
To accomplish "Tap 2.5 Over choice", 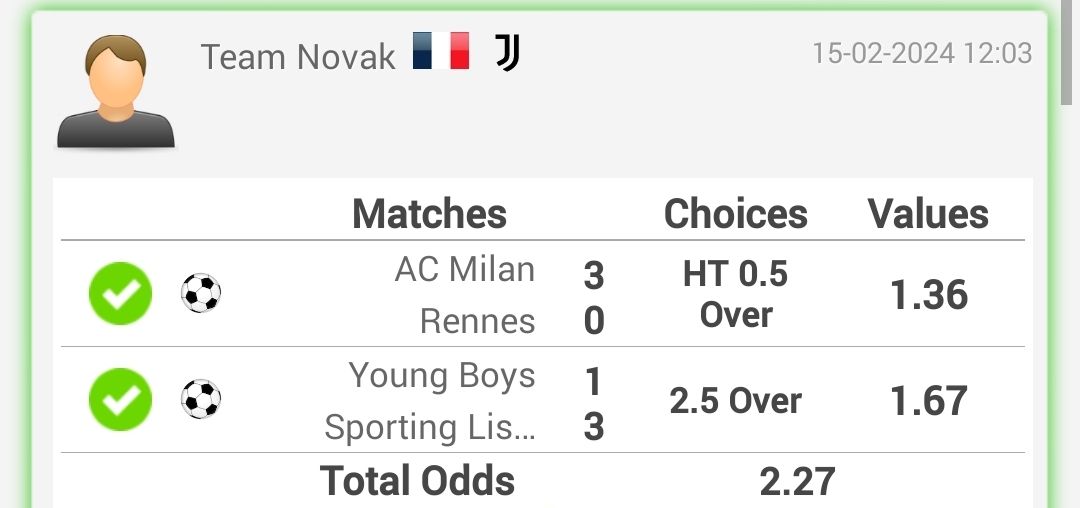I will [736, 401].
